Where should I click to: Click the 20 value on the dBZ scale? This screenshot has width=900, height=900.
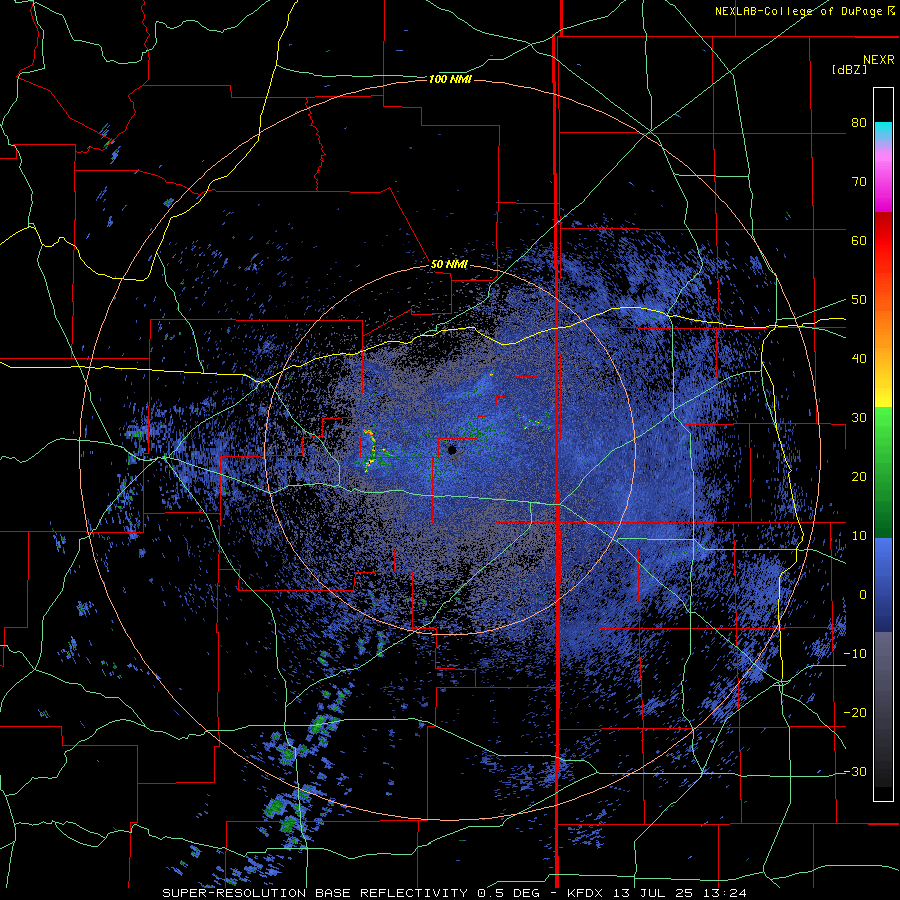859,476
